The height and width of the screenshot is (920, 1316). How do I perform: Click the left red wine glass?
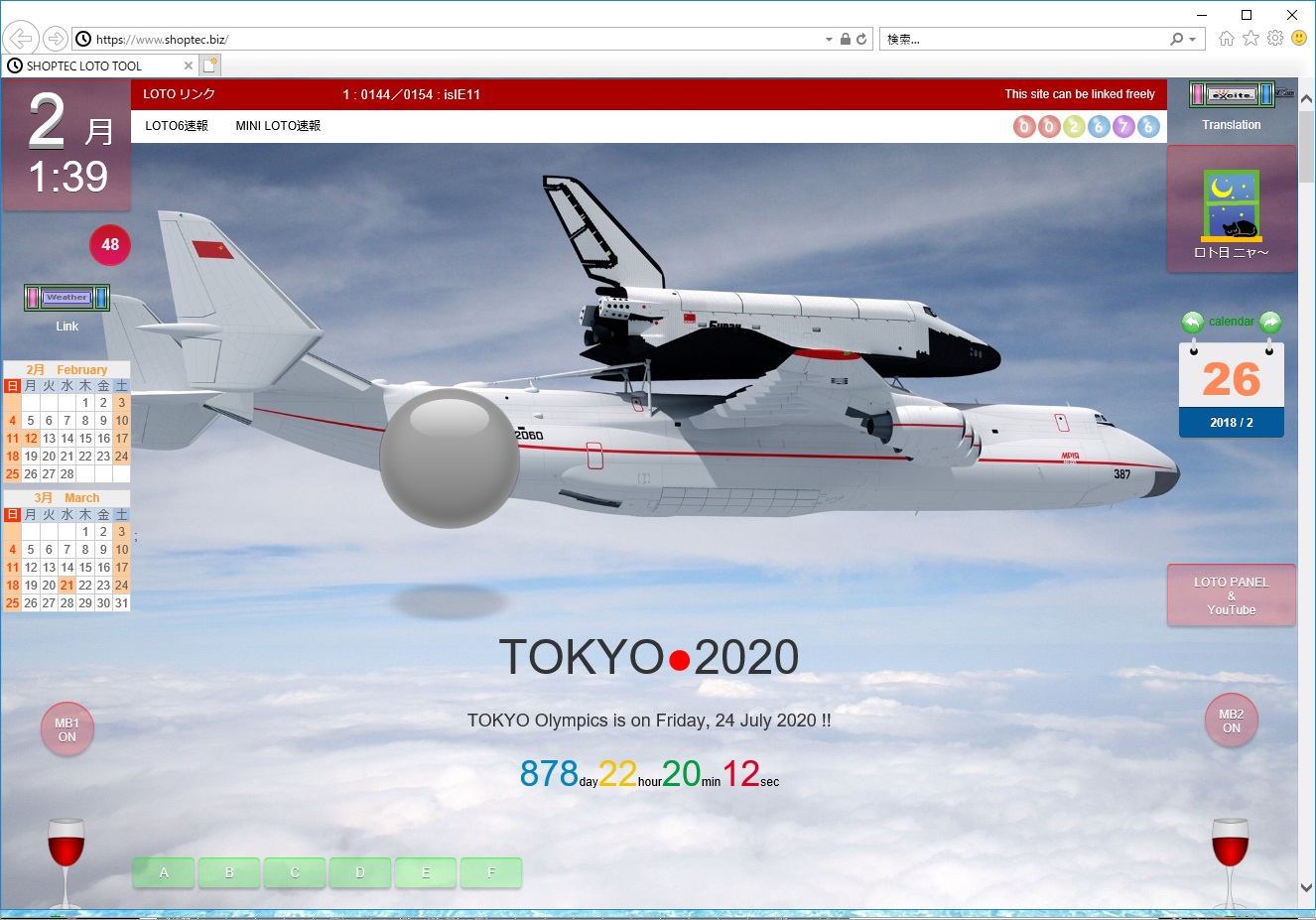(x=66, y=855)
